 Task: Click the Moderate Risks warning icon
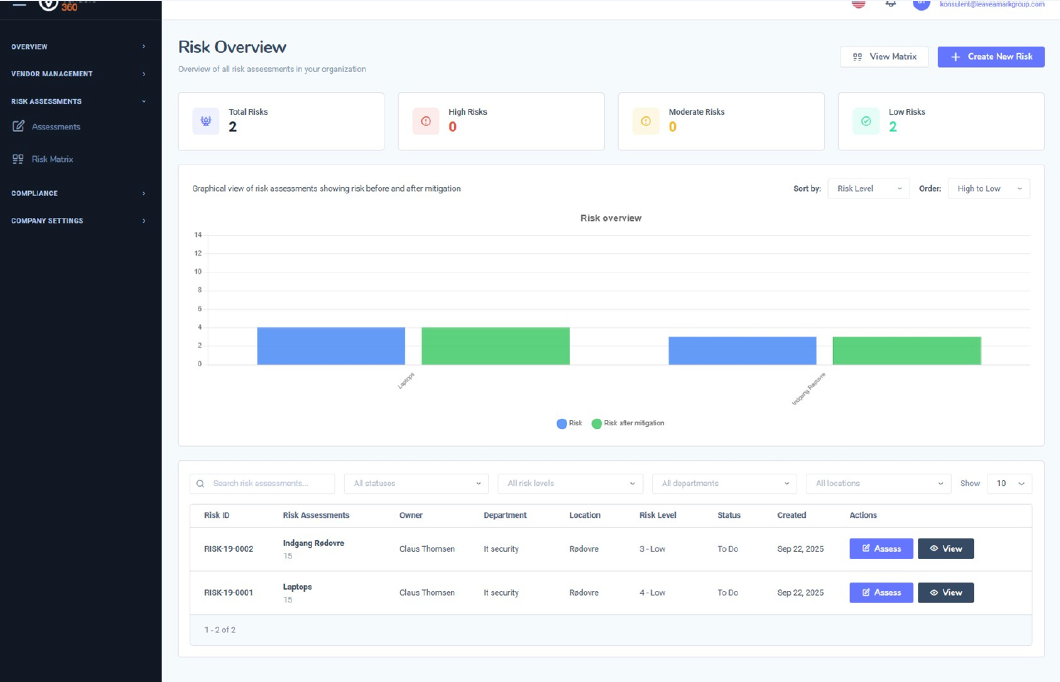point(645,120)
